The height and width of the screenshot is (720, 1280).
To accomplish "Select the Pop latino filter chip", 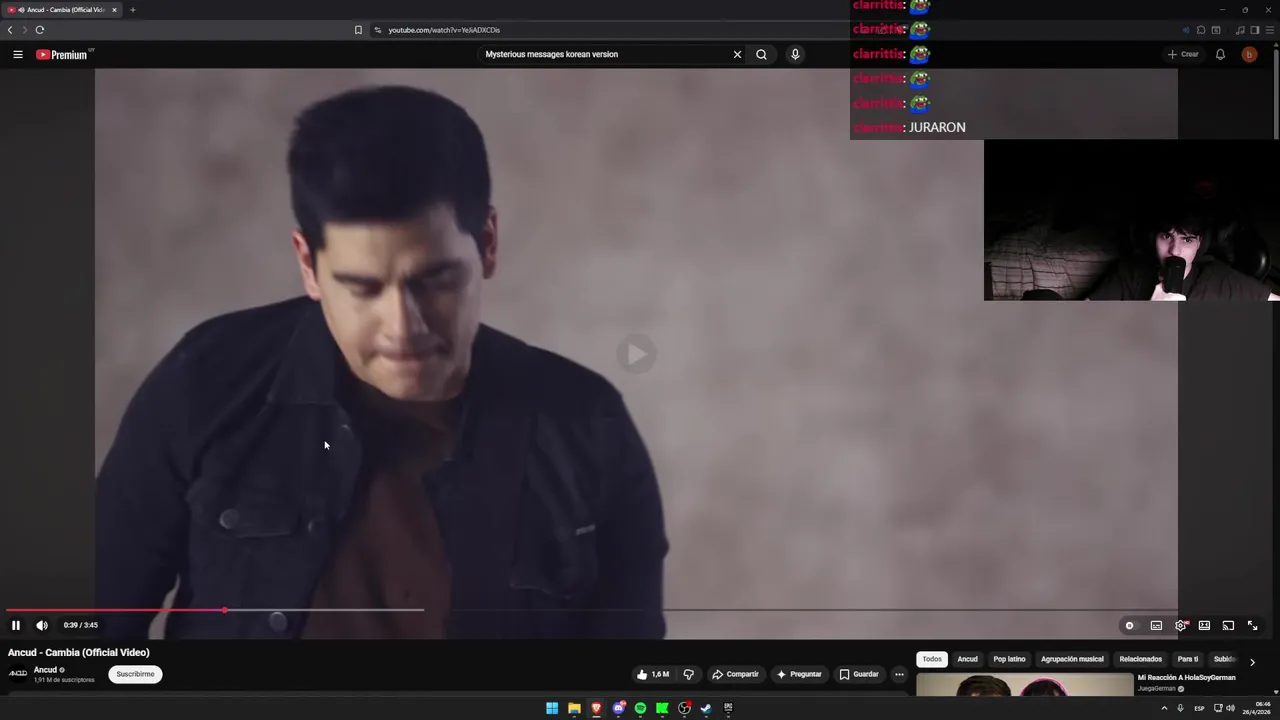I will click(x=1009, y=659).
